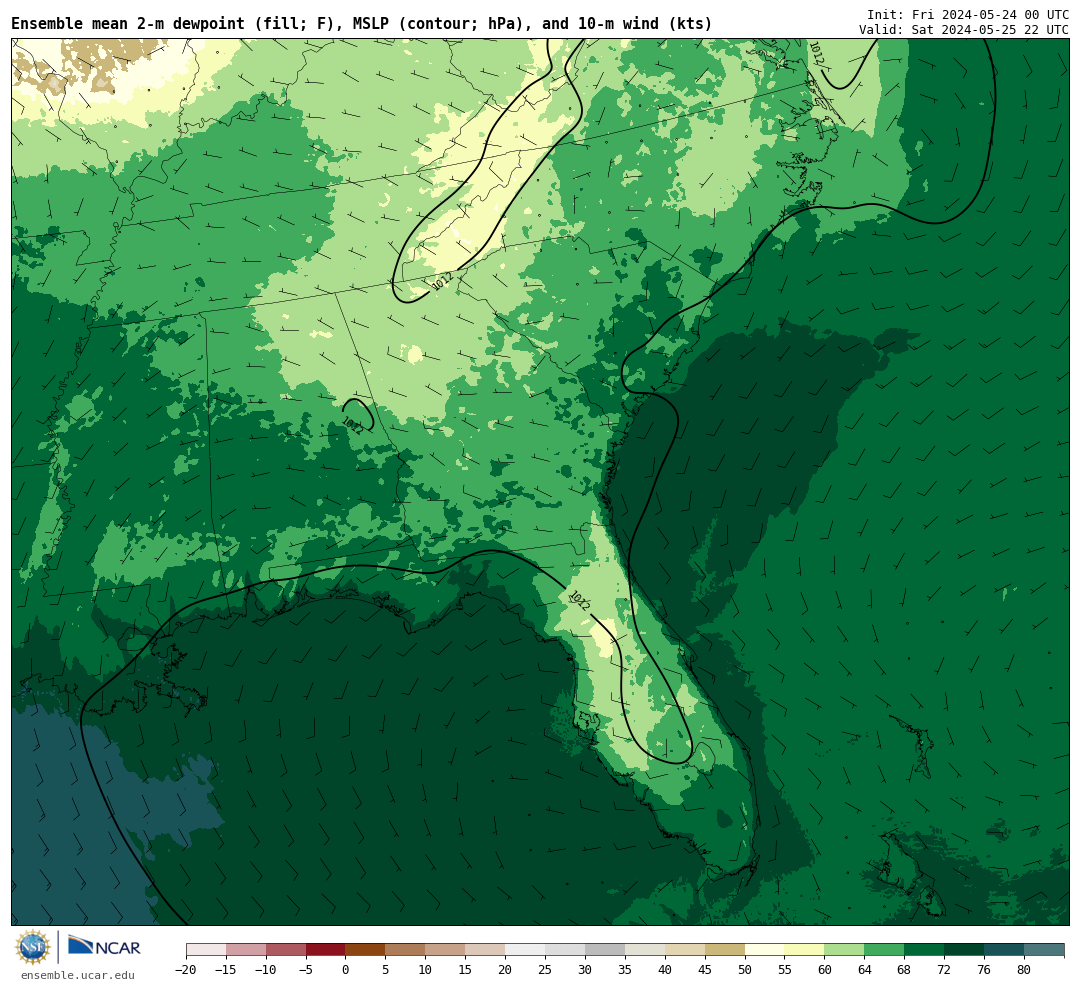The width and height of the screenshot is (1080, 988).
Task: Click the 1012 contour label in north Florida
Action: coord(579,600)
